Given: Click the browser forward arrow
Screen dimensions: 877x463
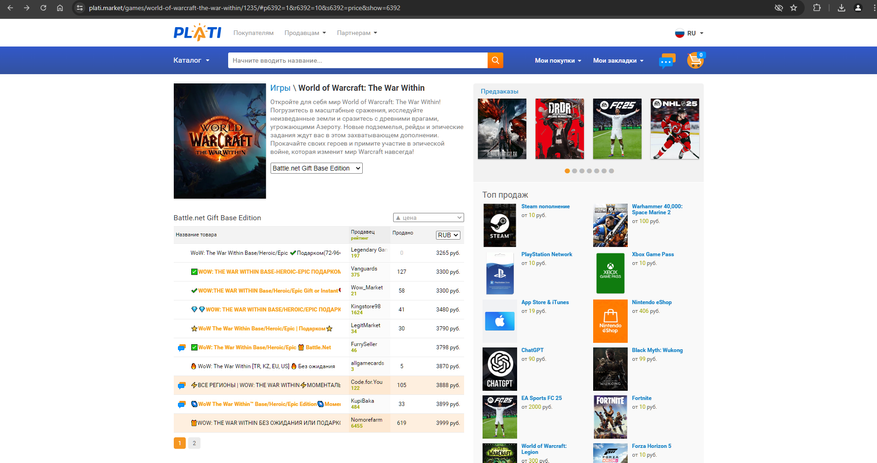Looking at the screenshot, I should [x=26, y=8].
